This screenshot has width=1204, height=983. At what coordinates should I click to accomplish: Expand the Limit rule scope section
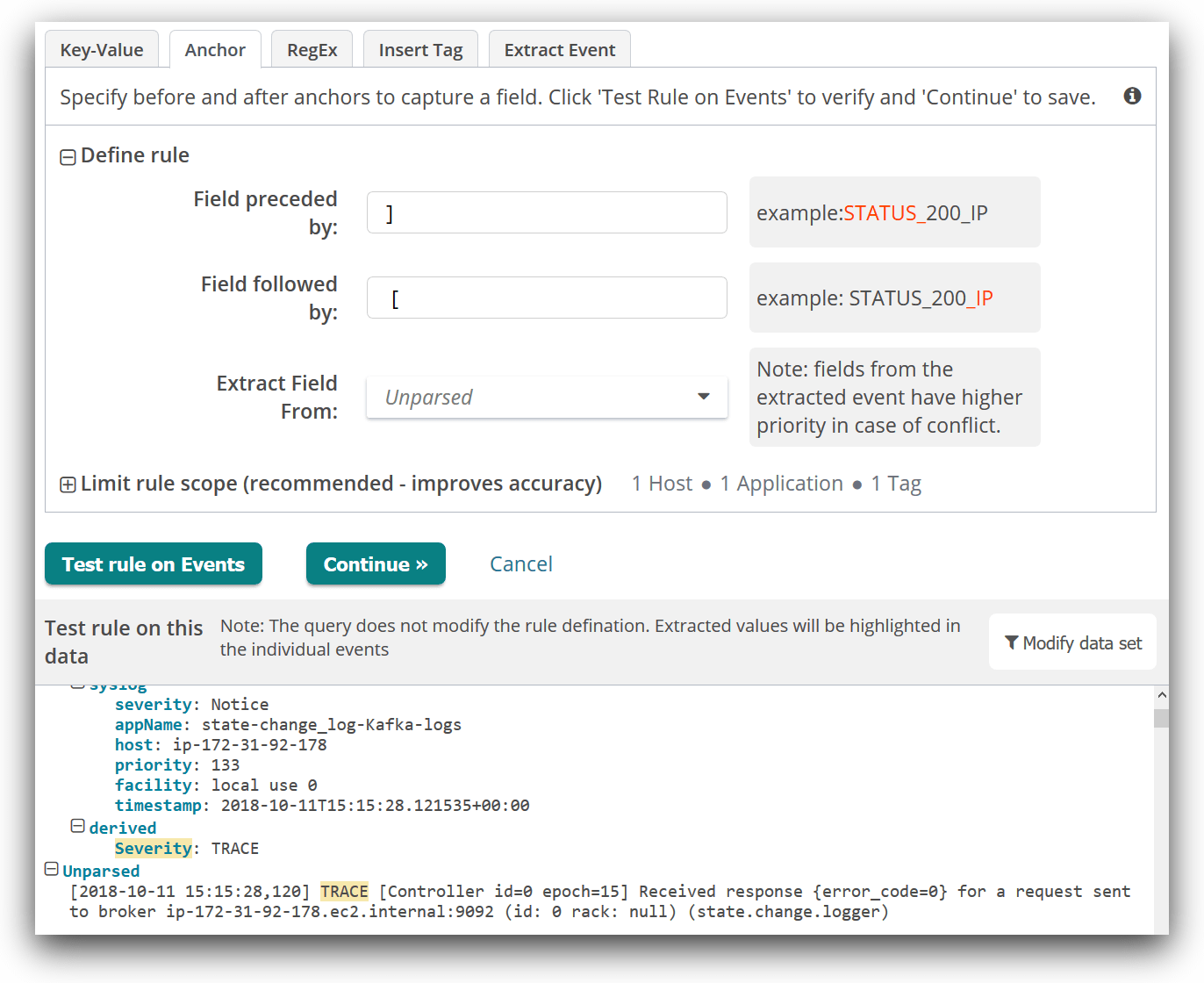pyautogui.click(x=68, y=485)
